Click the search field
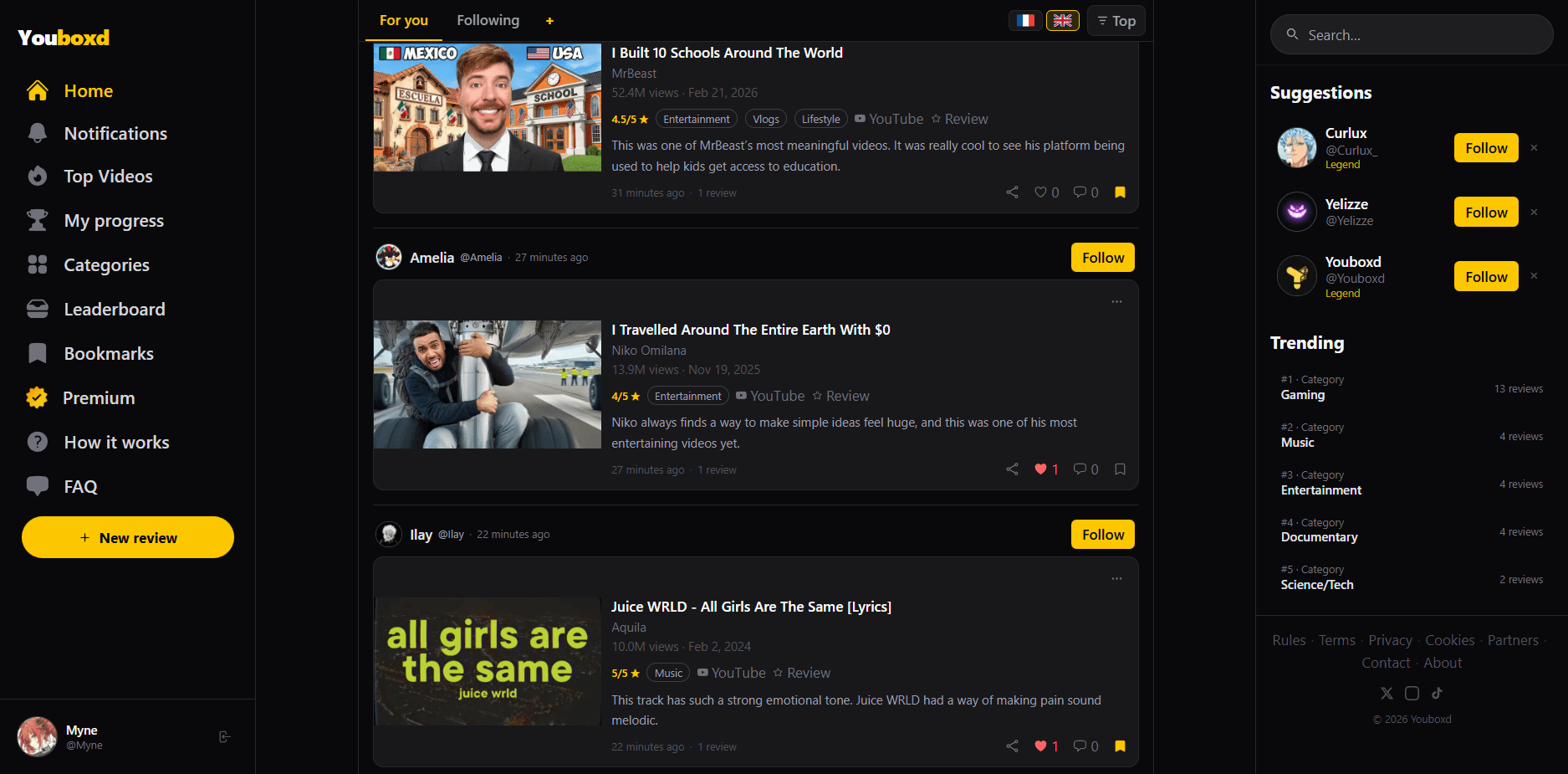 [1412, 34]
